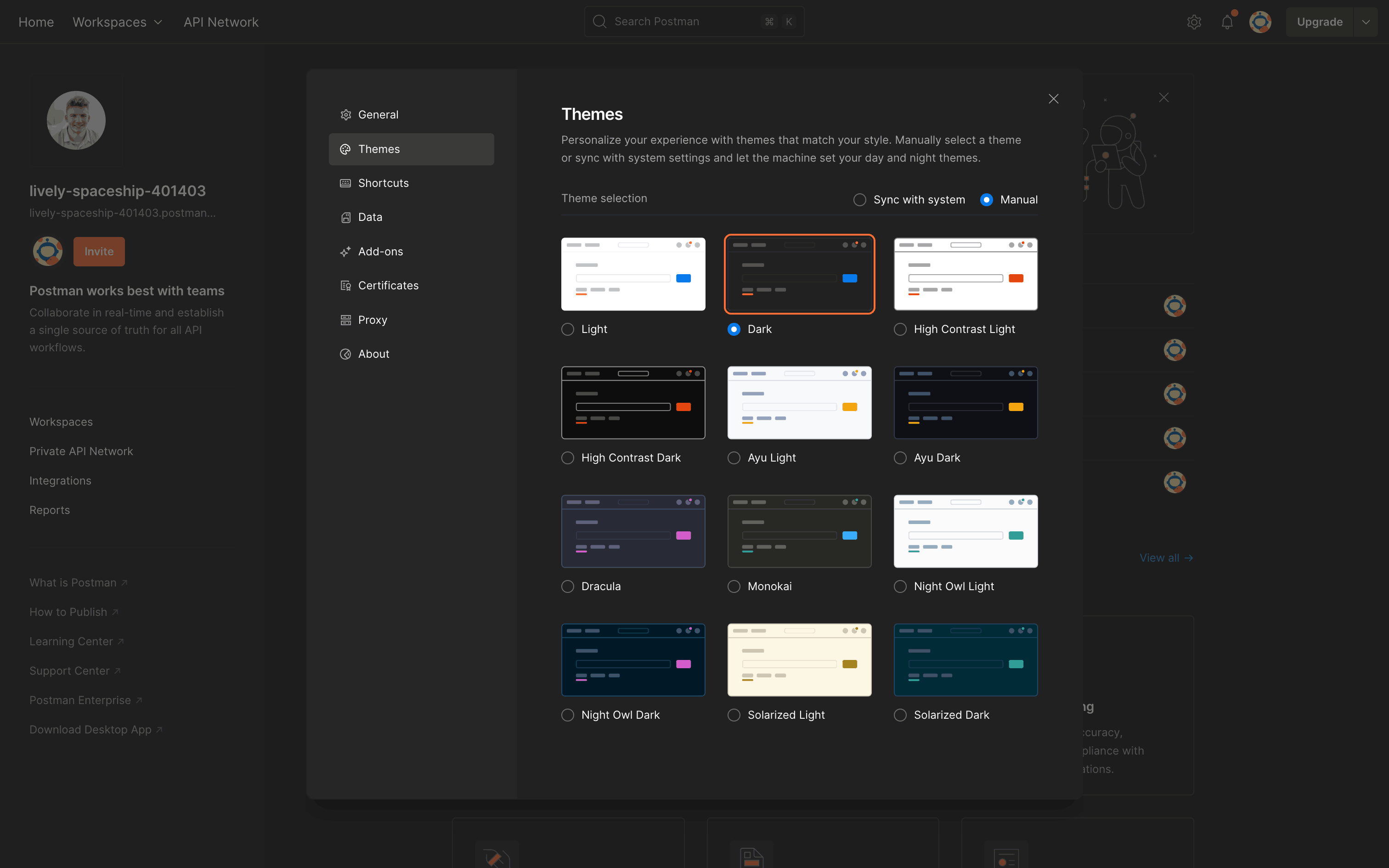Click the Certificates icon in settings sidebar
Viewport: 1389px width, 868px height.
[345, 285]
